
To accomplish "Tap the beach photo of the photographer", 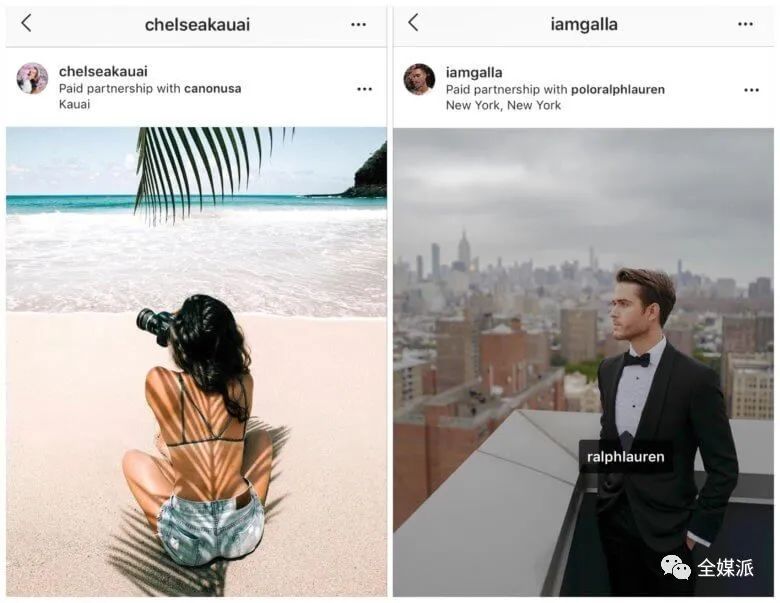I will tap(196, 362).
